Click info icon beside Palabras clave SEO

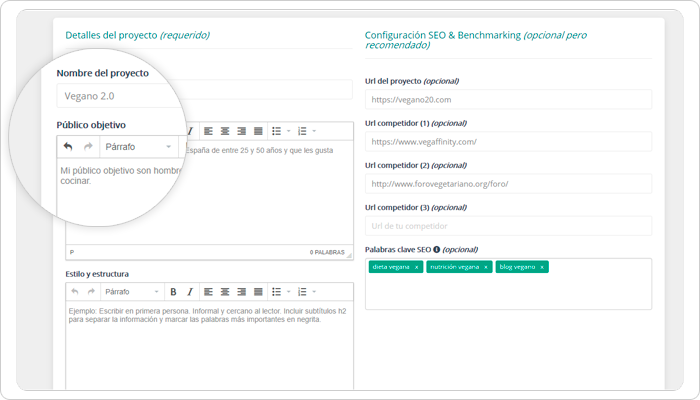[437, 249]
